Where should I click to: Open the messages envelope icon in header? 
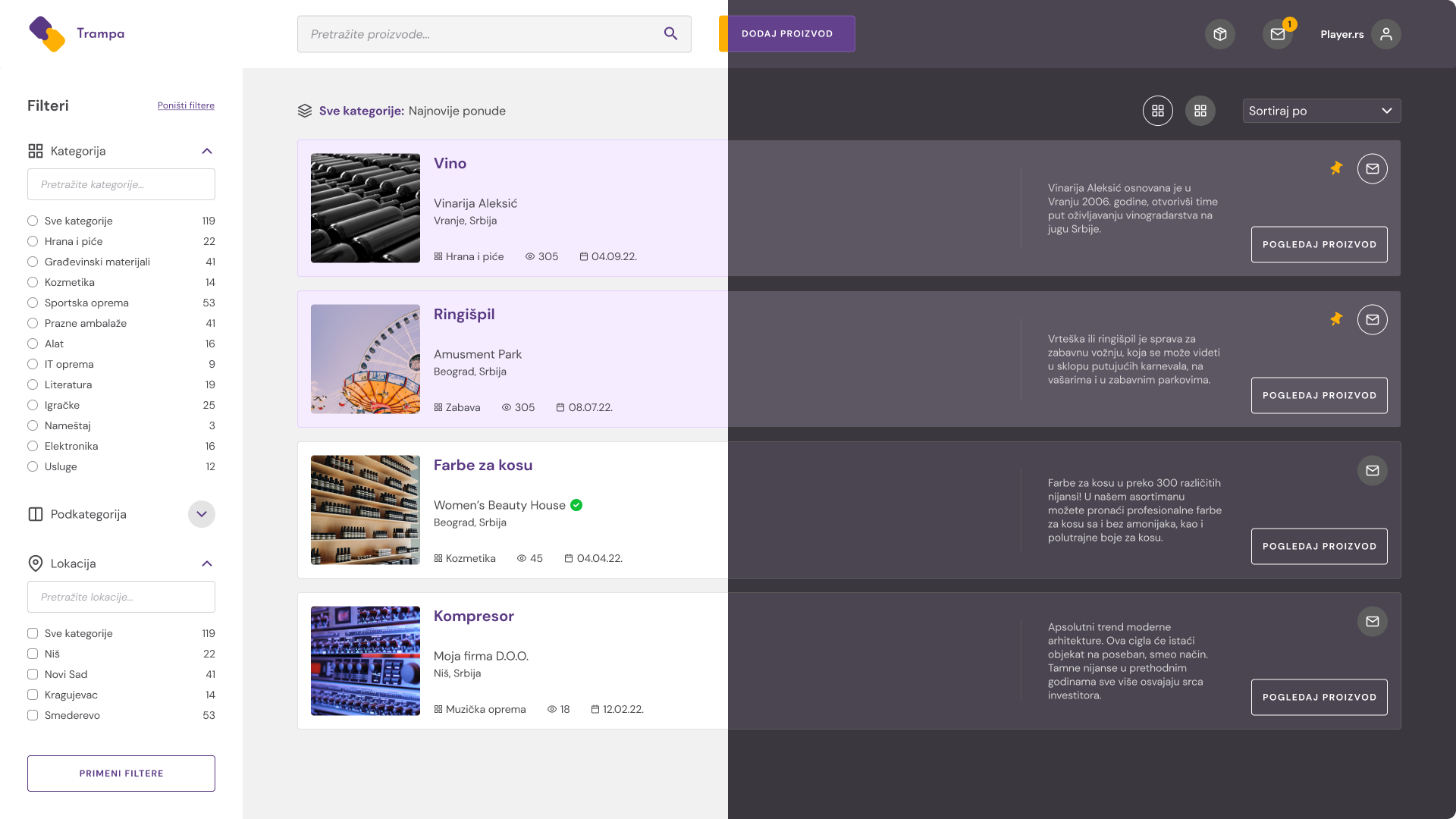coord(1278,34)
